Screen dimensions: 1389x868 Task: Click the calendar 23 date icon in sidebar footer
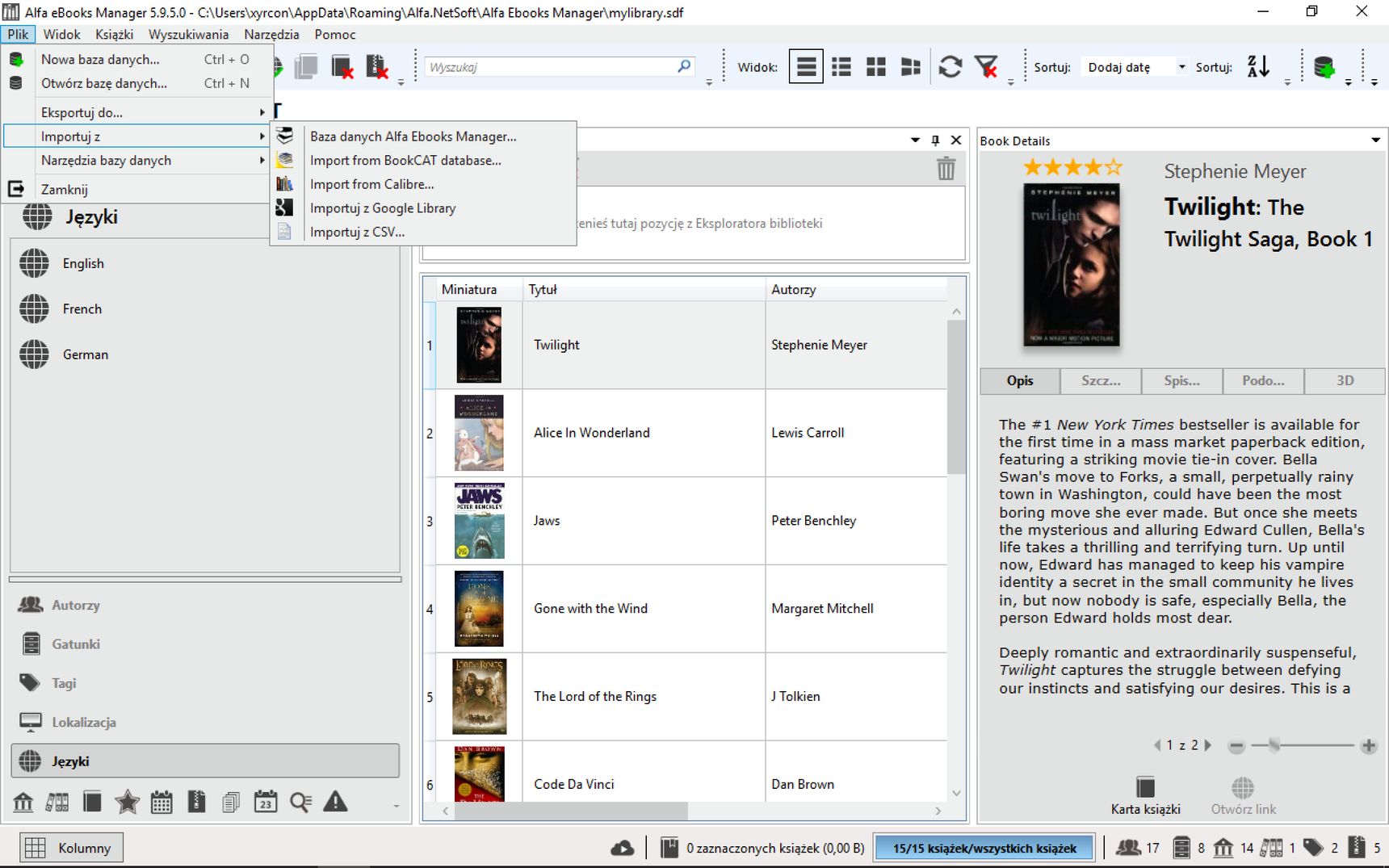coord(266,802)
